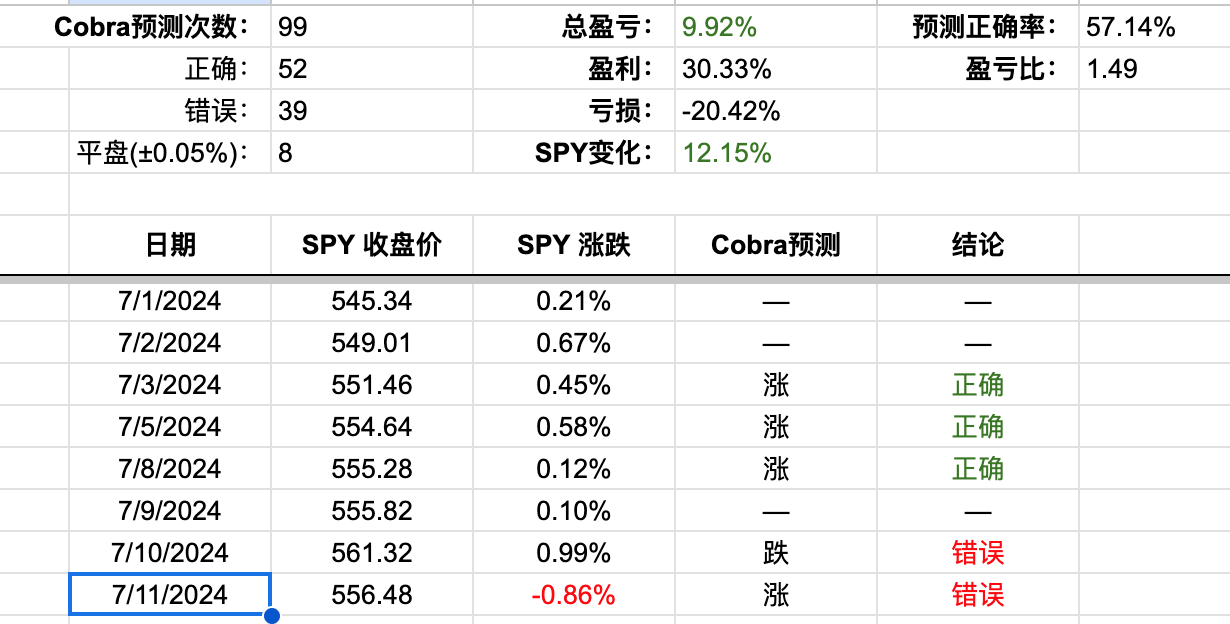This screenshot has height=624, width=1230.
Task: Click the blue fill handle dot
Action: click(x=270, y=615)
